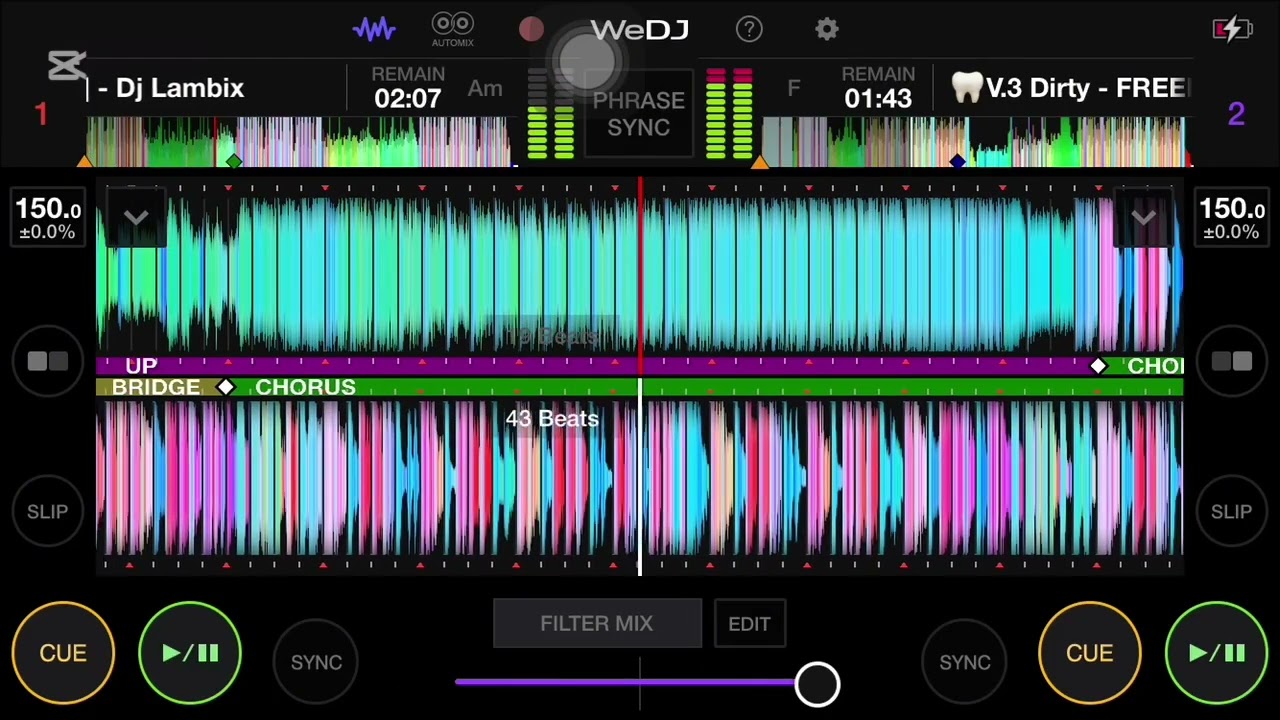Viewport: 1280px width, 720px height.
Task: Hit the CUE button on deck 1
Action: coord(63,653)
